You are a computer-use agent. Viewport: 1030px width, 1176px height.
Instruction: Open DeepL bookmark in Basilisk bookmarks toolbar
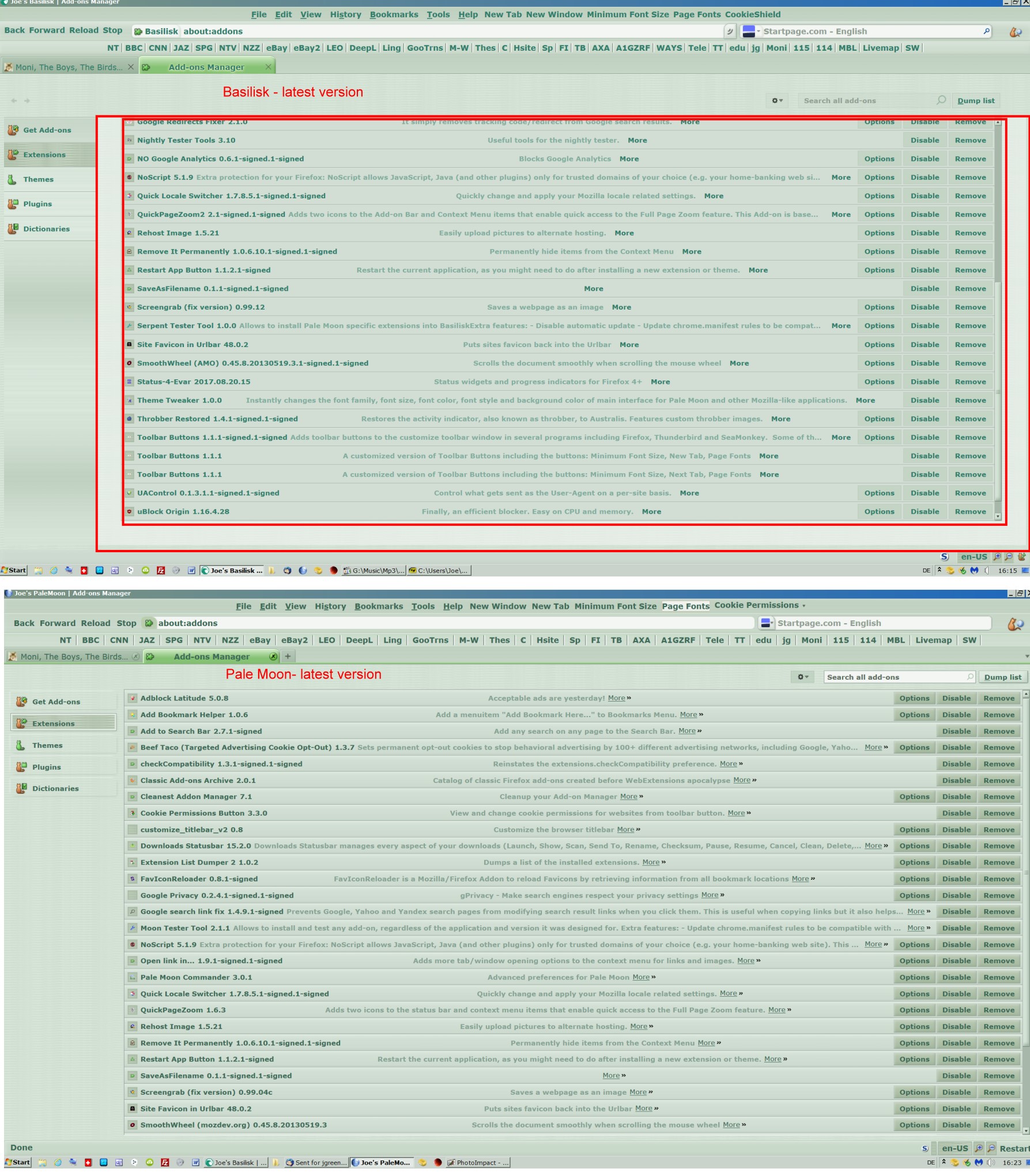coord(362,48)
